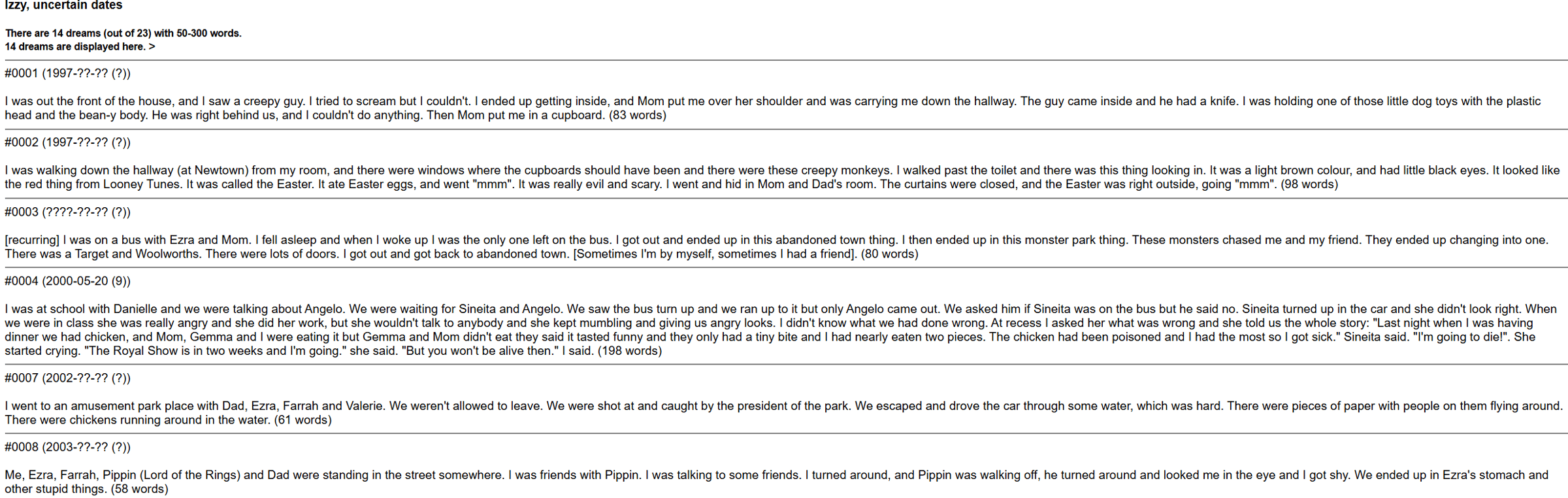Screen dimensions: 1568x498
Task: Click the creepy guy dream paragraph
Action: [653, 102]
